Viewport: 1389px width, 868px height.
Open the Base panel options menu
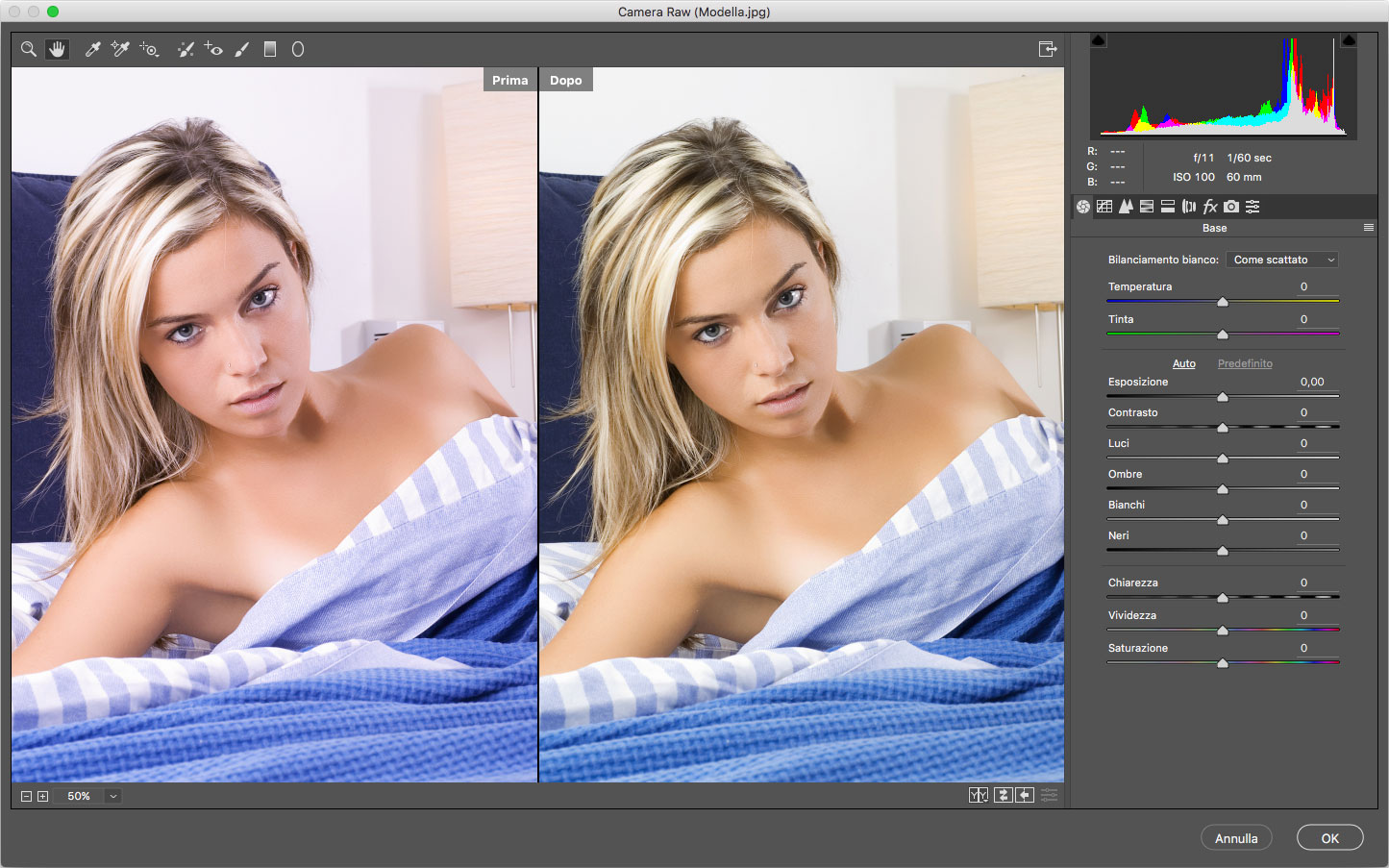click(x=1369, y=228)
